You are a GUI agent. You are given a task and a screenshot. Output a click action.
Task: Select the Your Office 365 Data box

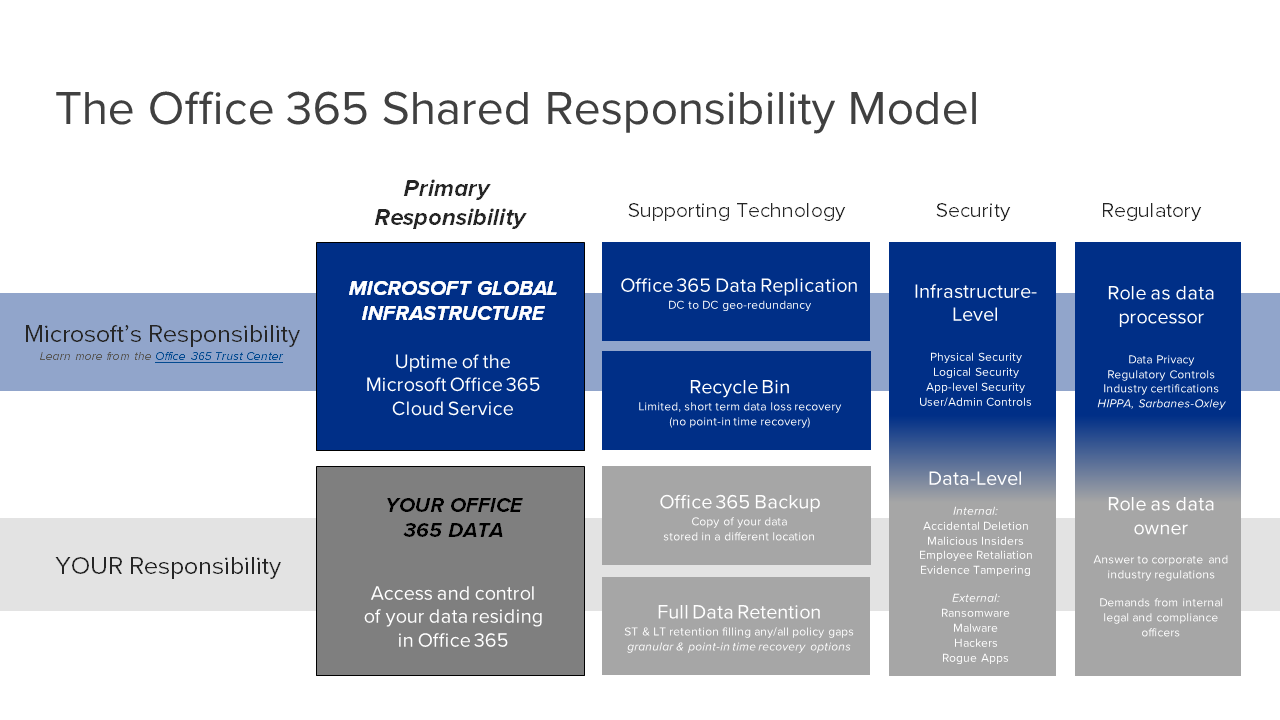point(450,570)
